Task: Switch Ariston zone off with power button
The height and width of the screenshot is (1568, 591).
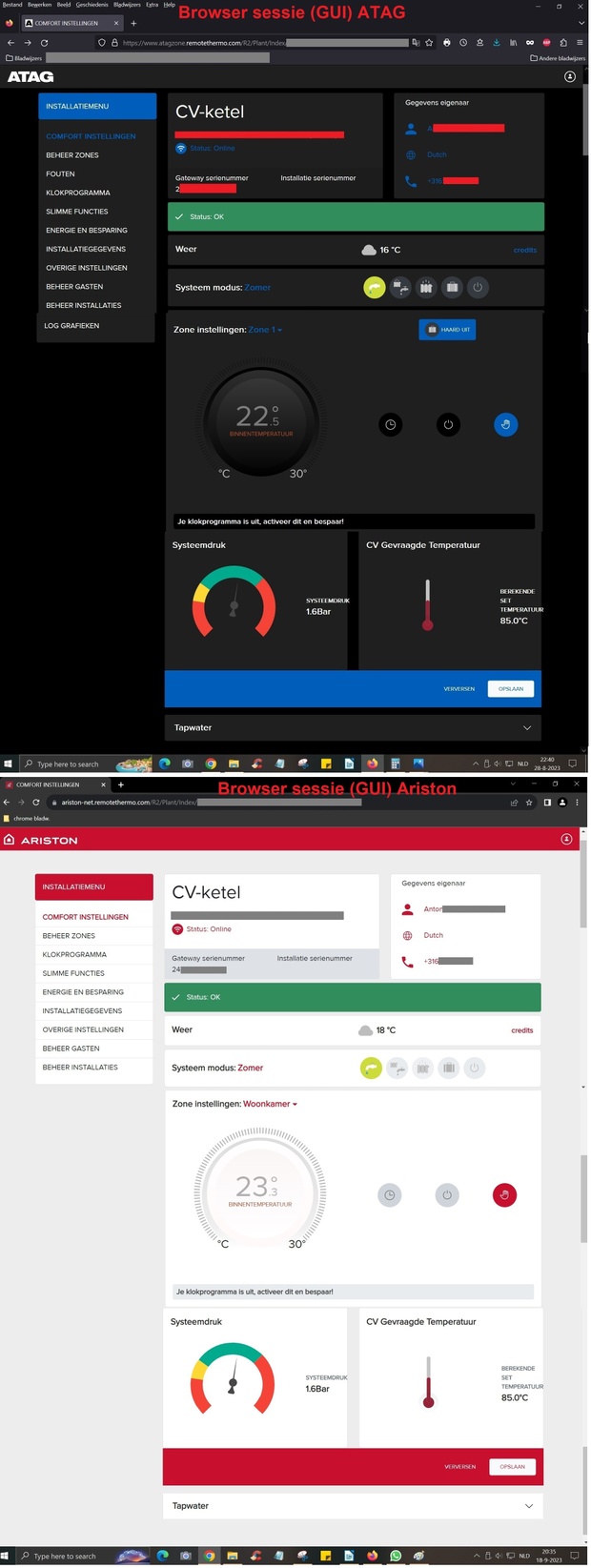Action: coord(447,1195)
